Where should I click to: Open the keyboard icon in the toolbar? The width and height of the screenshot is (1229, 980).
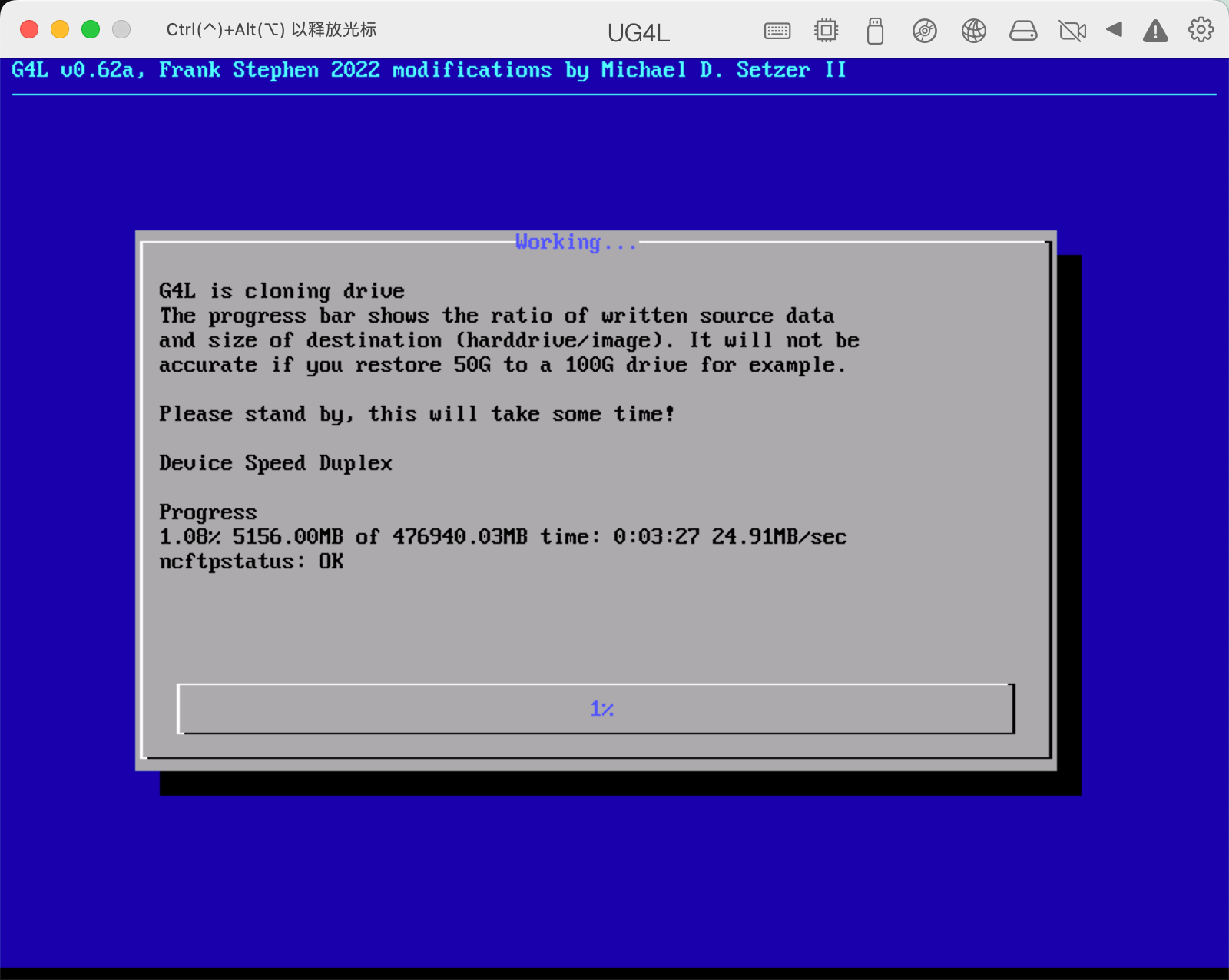tap(777, 31)
